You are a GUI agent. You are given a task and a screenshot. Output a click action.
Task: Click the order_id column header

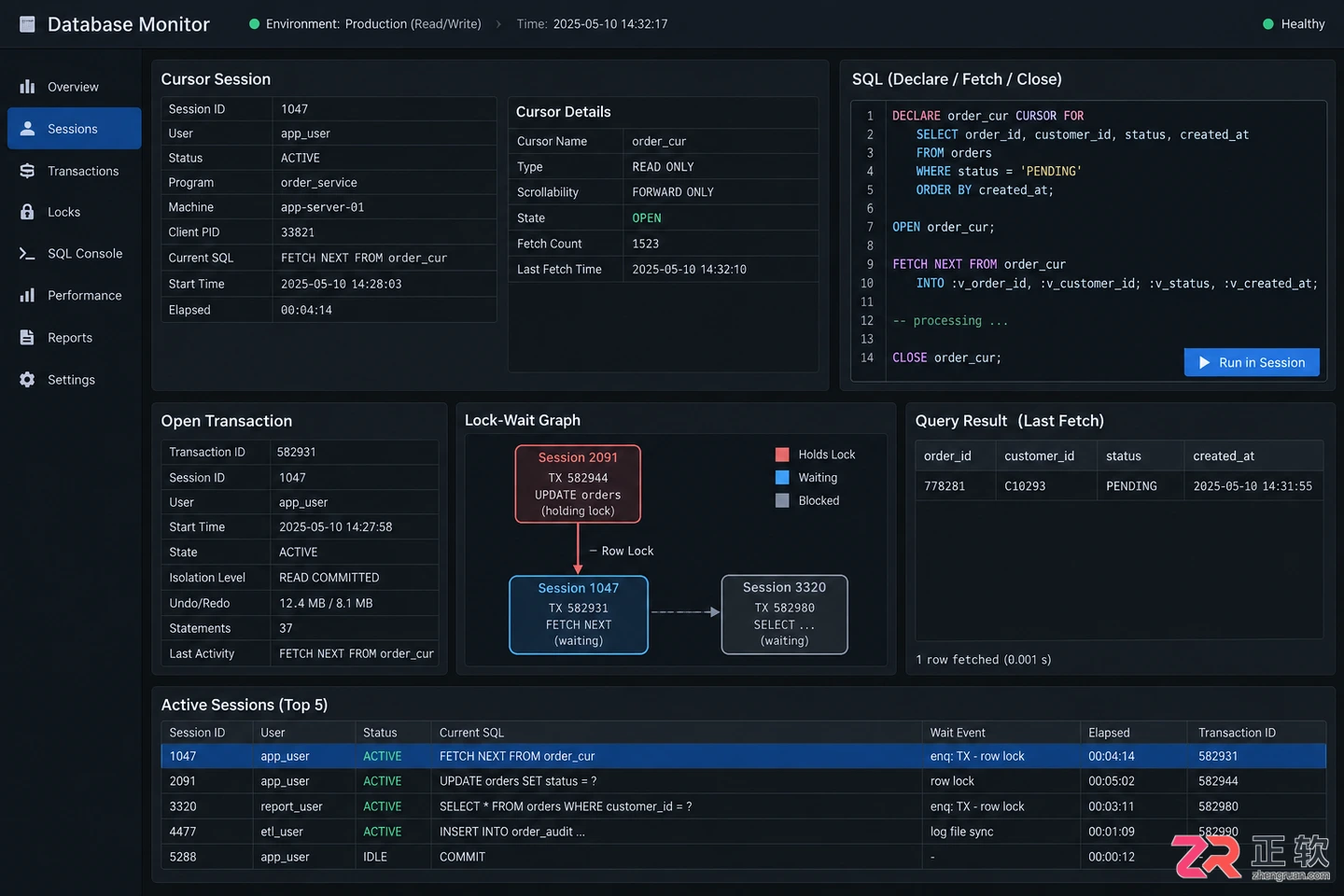pyautogui.click(x=947, y=455)
